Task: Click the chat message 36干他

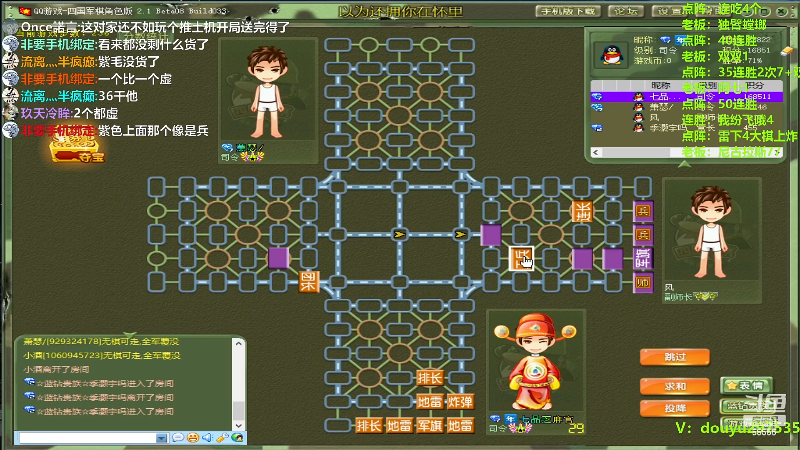Action: pos(118,96)
